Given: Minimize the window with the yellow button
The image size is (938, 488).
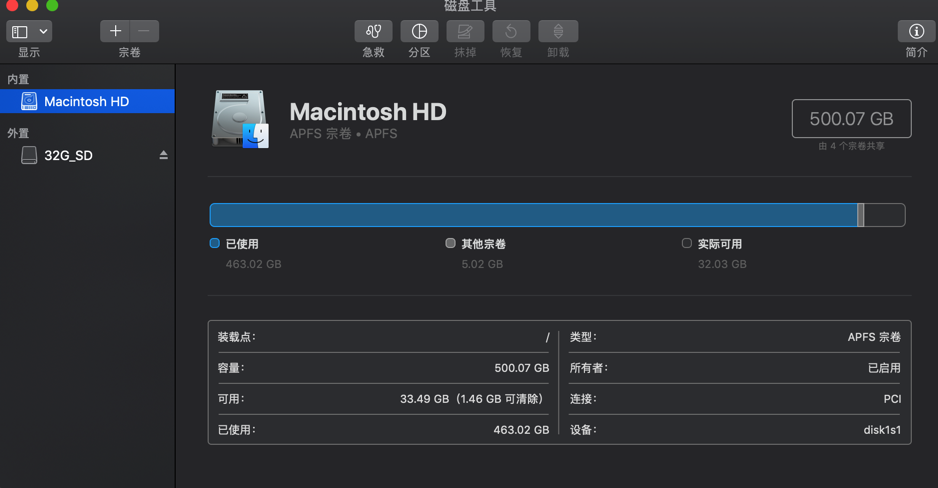Looking at the screenshot, I should point(32,5).
